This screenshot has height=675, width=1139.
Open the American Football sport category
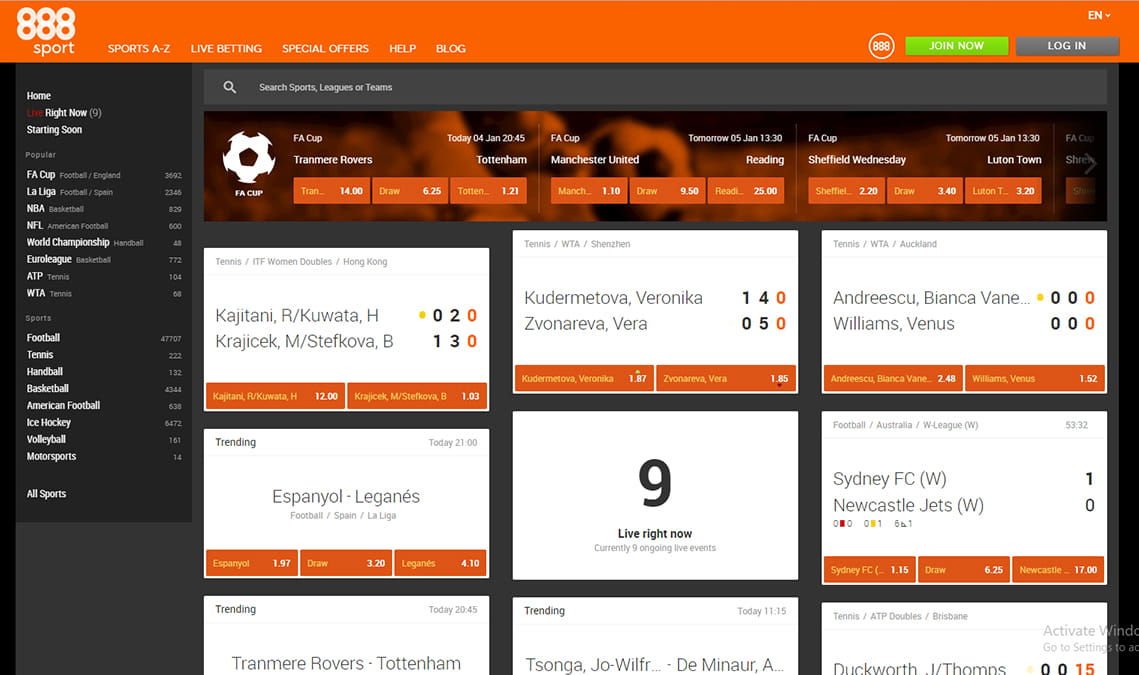point(104,405)
